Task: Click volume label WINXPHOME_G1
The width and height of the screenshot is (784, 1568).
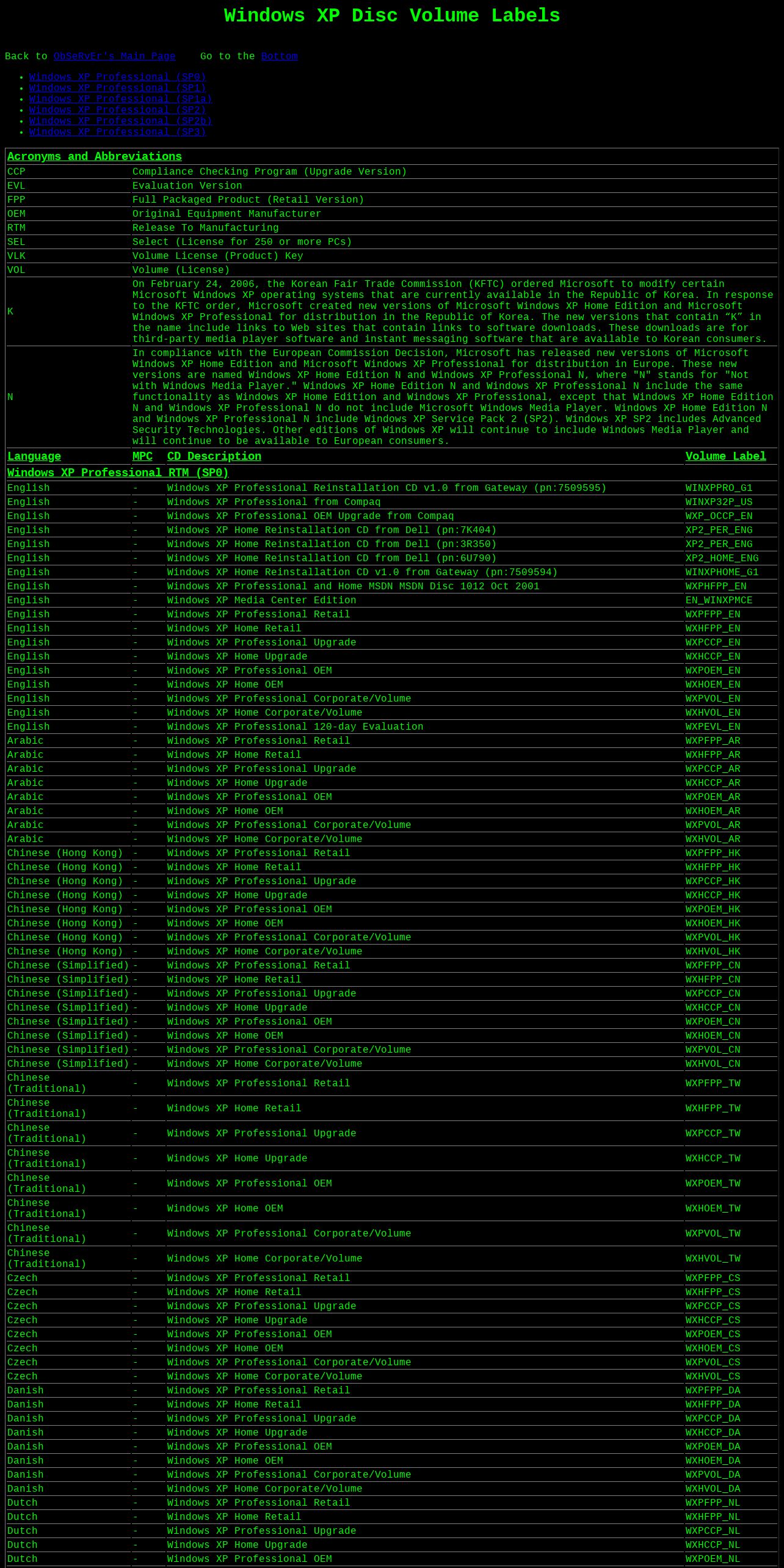Action: 722,572
